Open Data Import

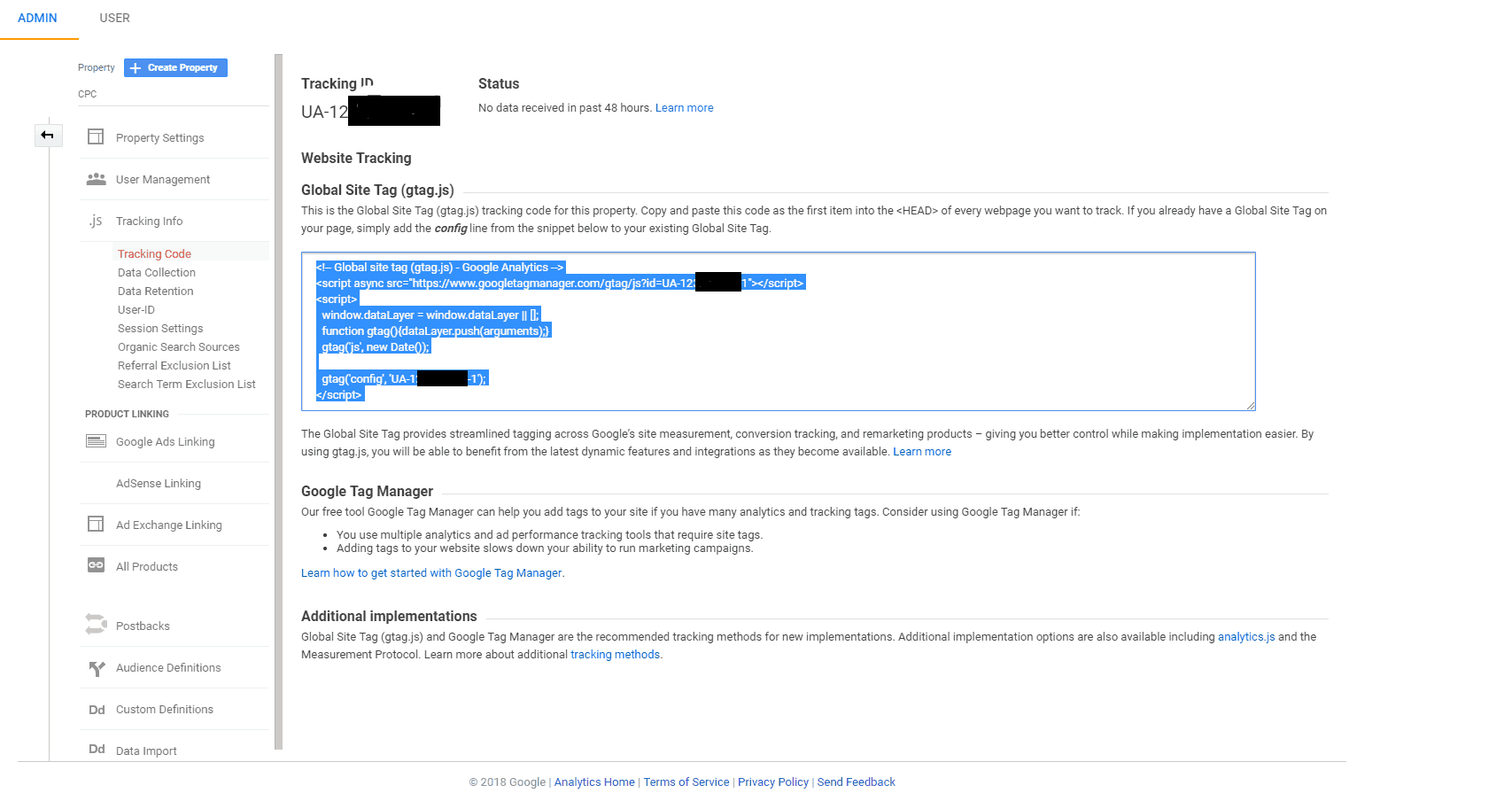click(146, 751)
